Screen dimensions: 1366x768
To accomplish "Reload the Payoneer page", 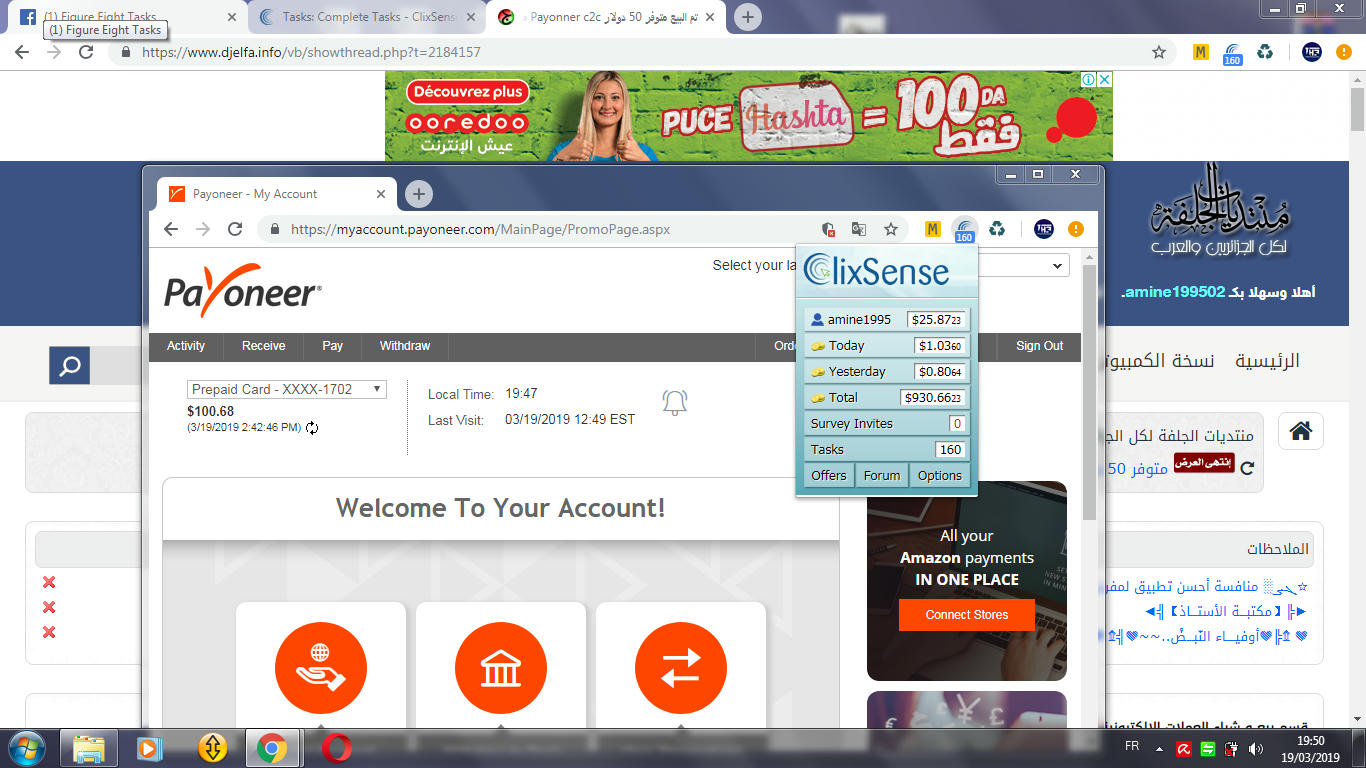I will point(235,229).
